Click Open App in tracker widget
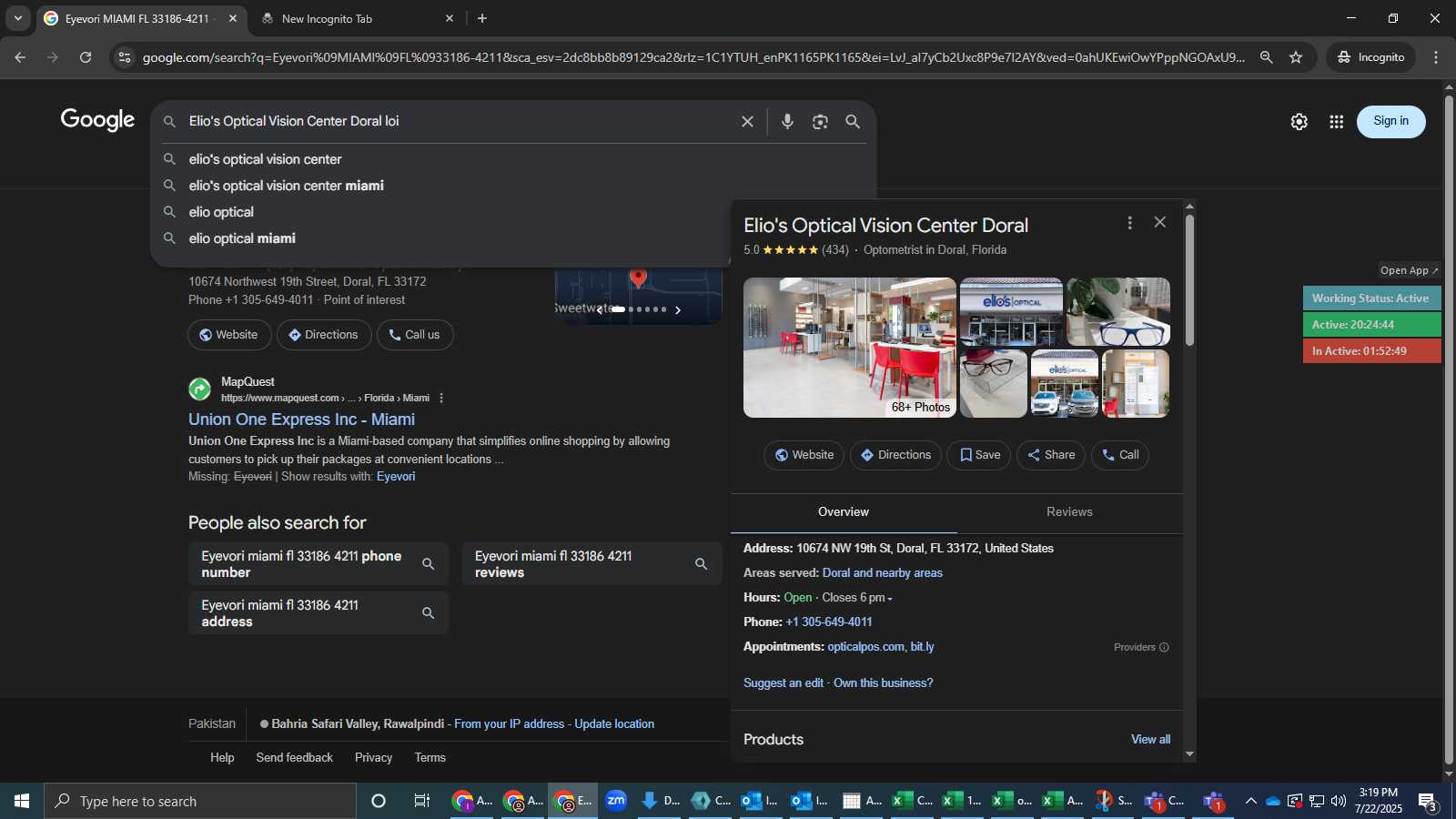Image resolution: width=1456 pixels, height=819 pixels. coord(1409,270)
